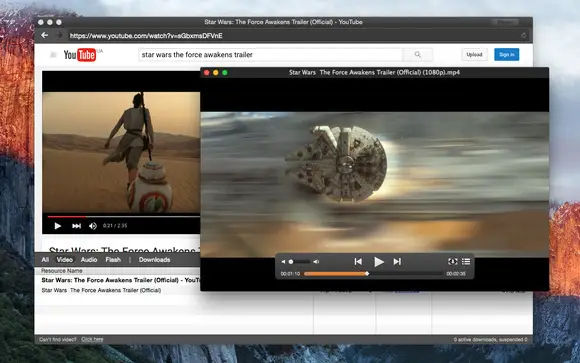Viewport: 580px width, 363px height.
Task: Click the media player video of Millennium Falcon
Action: click(374, 184)
